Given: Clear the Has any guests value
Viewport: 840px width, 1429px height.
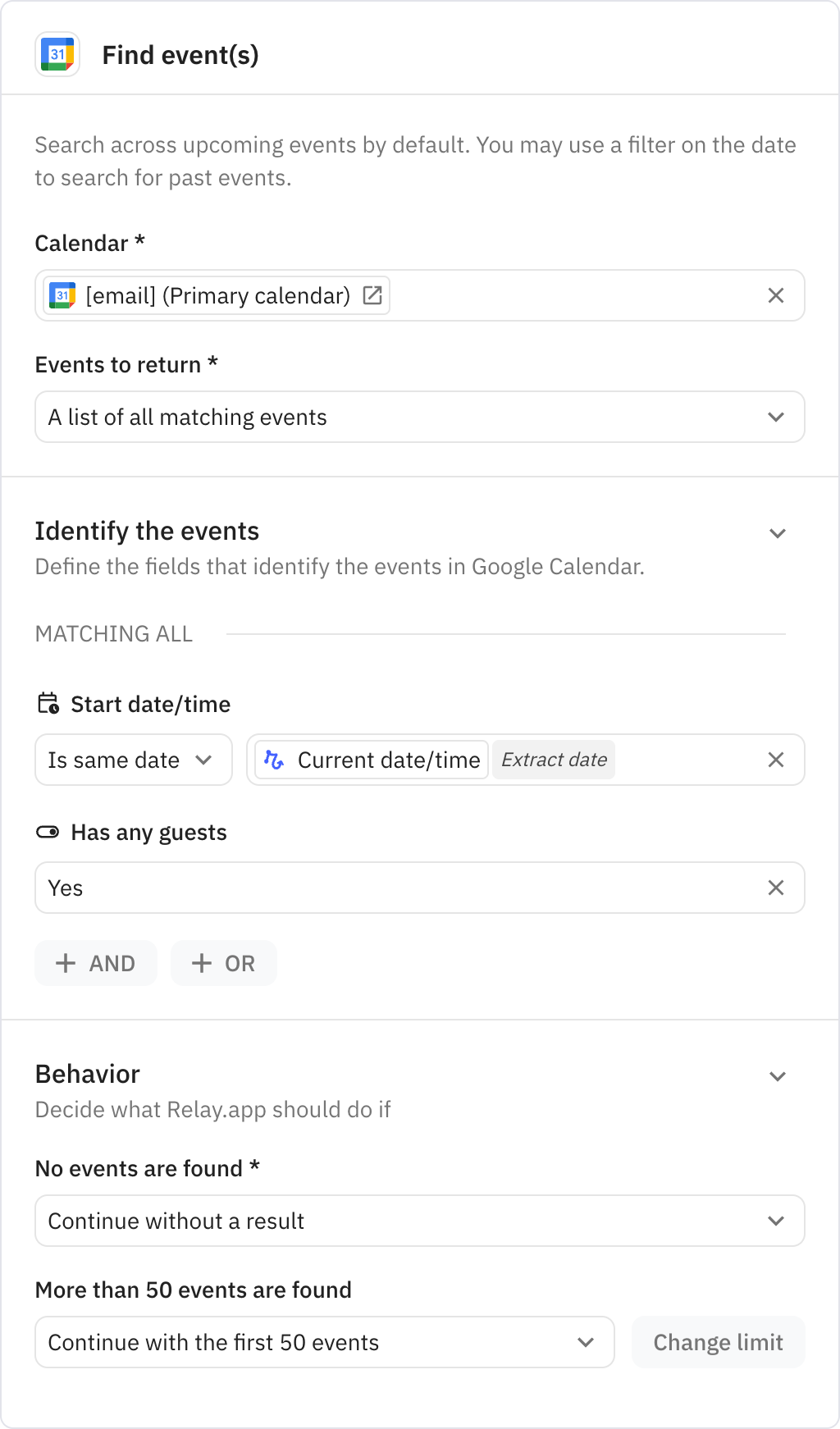Looking at the screenshot, I should 775,888.
